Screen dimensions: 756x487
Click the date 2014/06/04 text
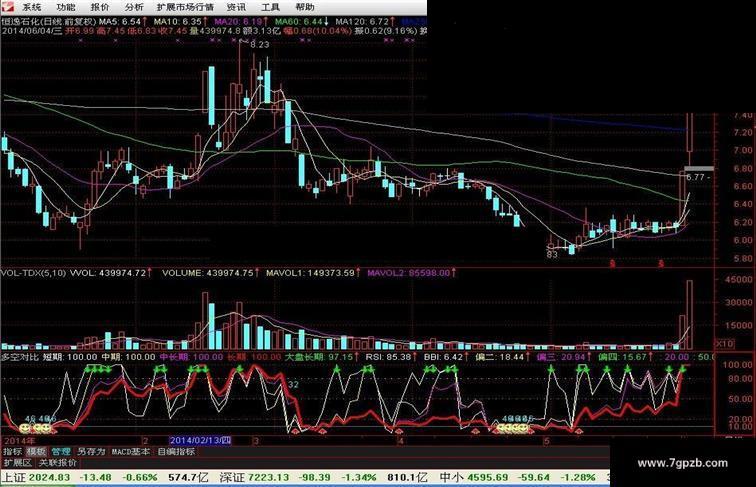click(26, 31)
